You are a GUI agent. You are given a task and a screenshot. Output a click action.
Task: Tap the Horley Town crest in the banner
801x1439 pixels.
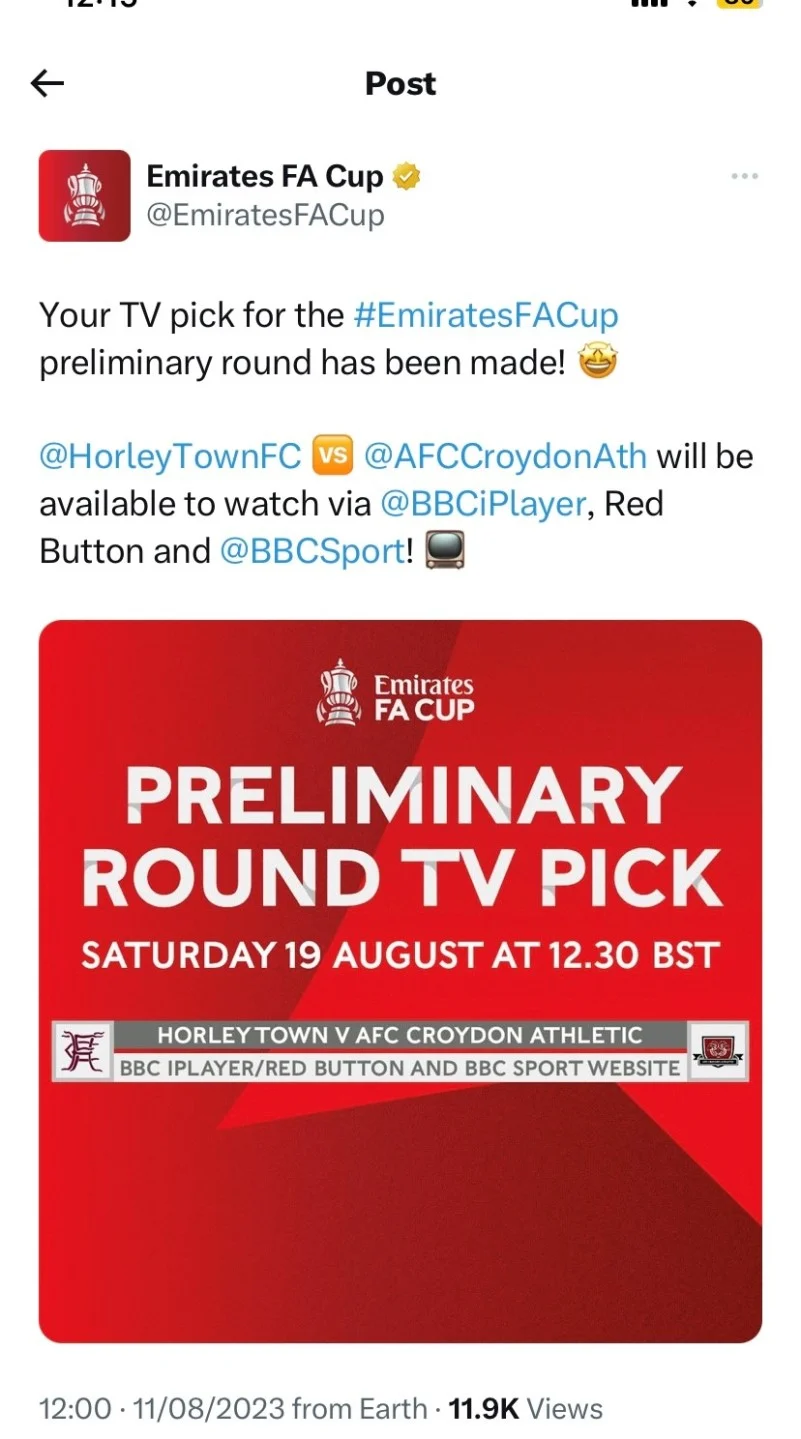[x=82, y=1051]
